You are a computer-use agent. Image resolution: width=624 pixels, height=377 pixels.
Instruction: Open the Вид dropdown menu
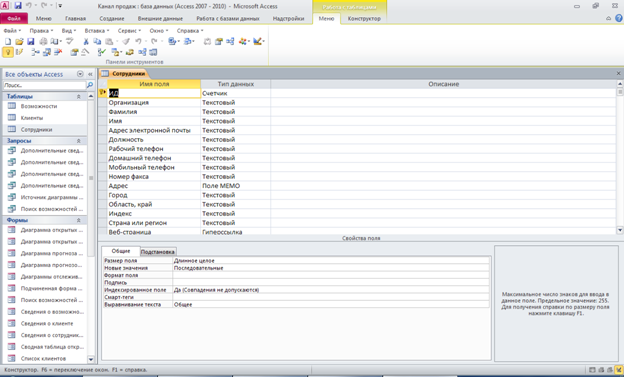tap(68, 30)
